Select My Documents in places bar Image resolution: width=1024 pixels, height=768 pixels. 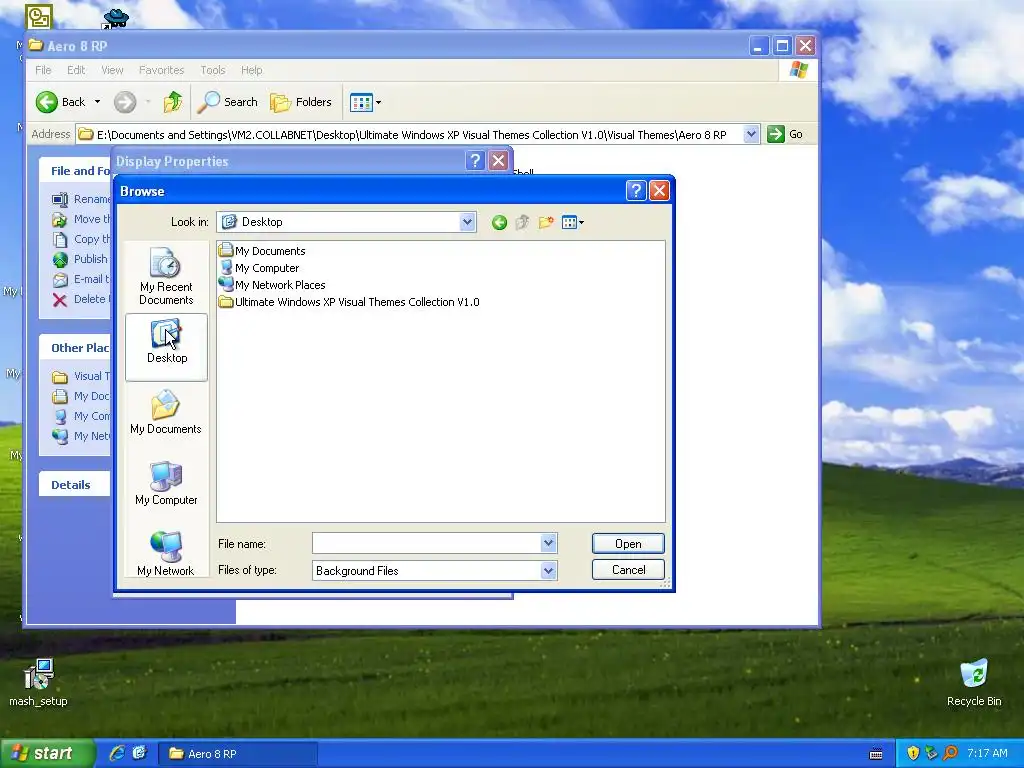pos(166,412)
